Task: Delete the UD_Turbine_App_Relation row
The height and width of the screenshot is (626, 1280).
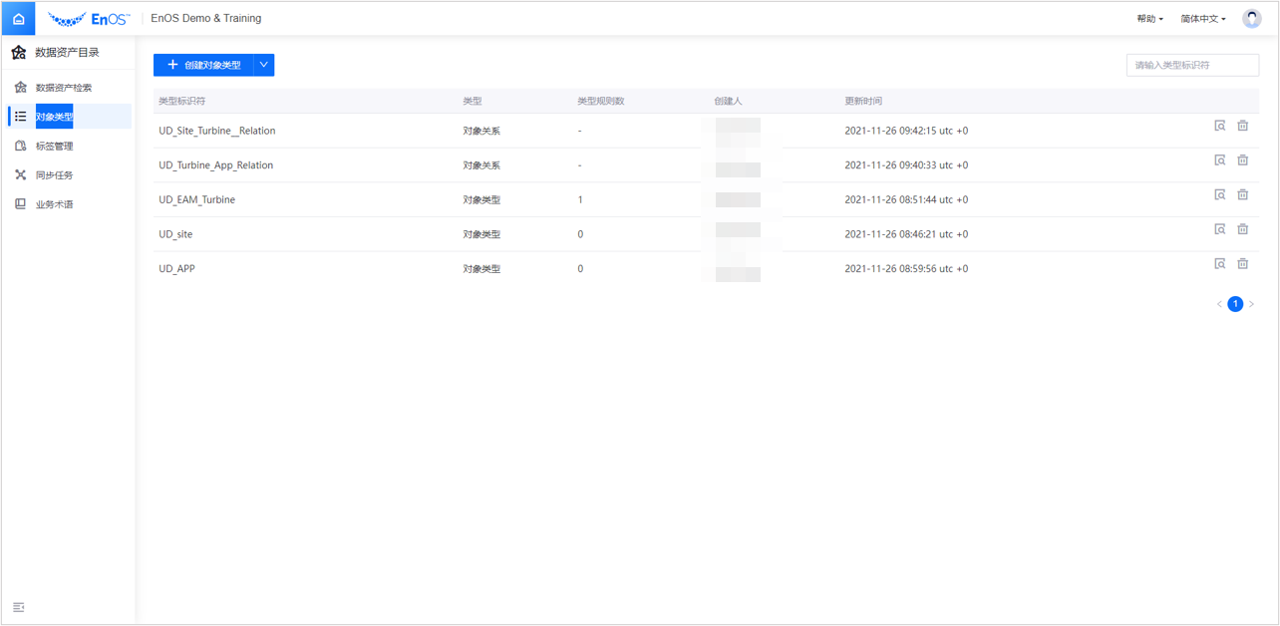Action: tap(1243, 160)
